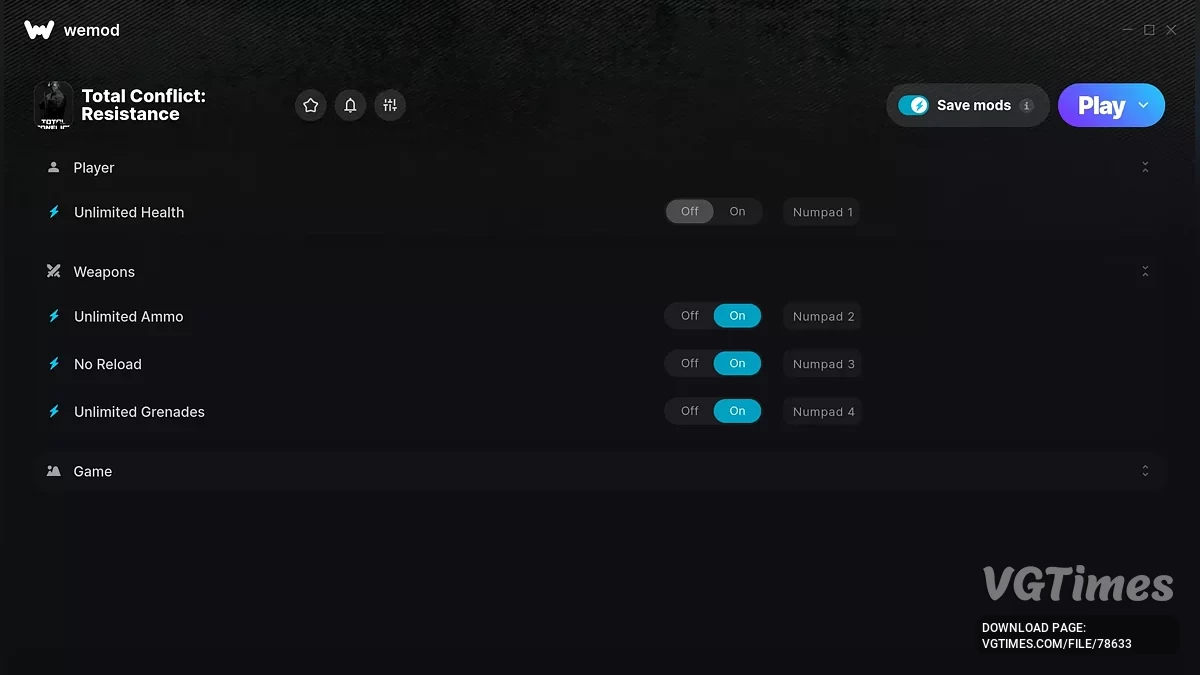The width and height of the screenshot is (1200, 675).
Task: Collapse the Player section with its chevron
Action: [x=1145, y=167]
